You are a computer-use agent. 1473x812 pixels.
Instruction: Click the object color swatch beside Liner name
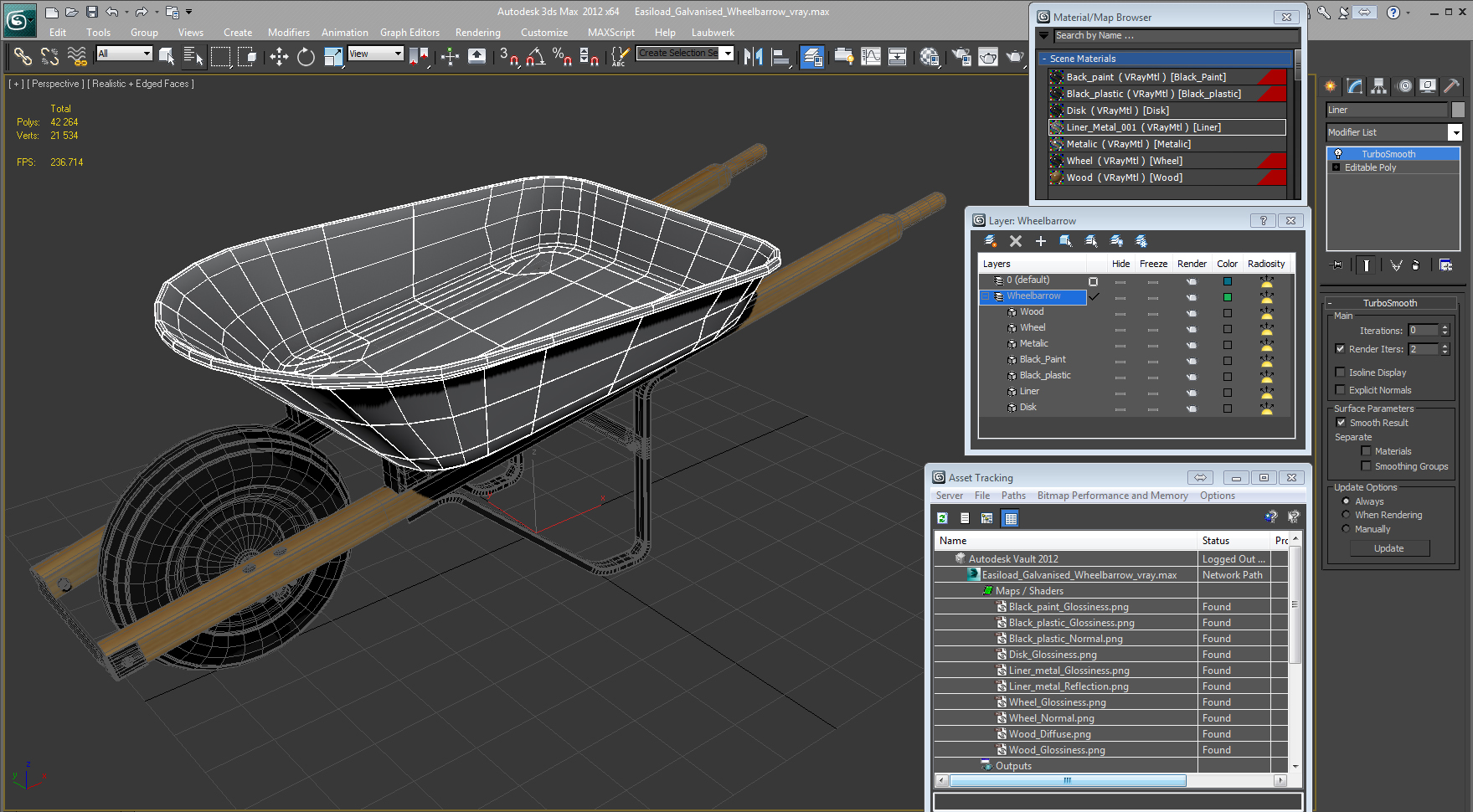1458,110
